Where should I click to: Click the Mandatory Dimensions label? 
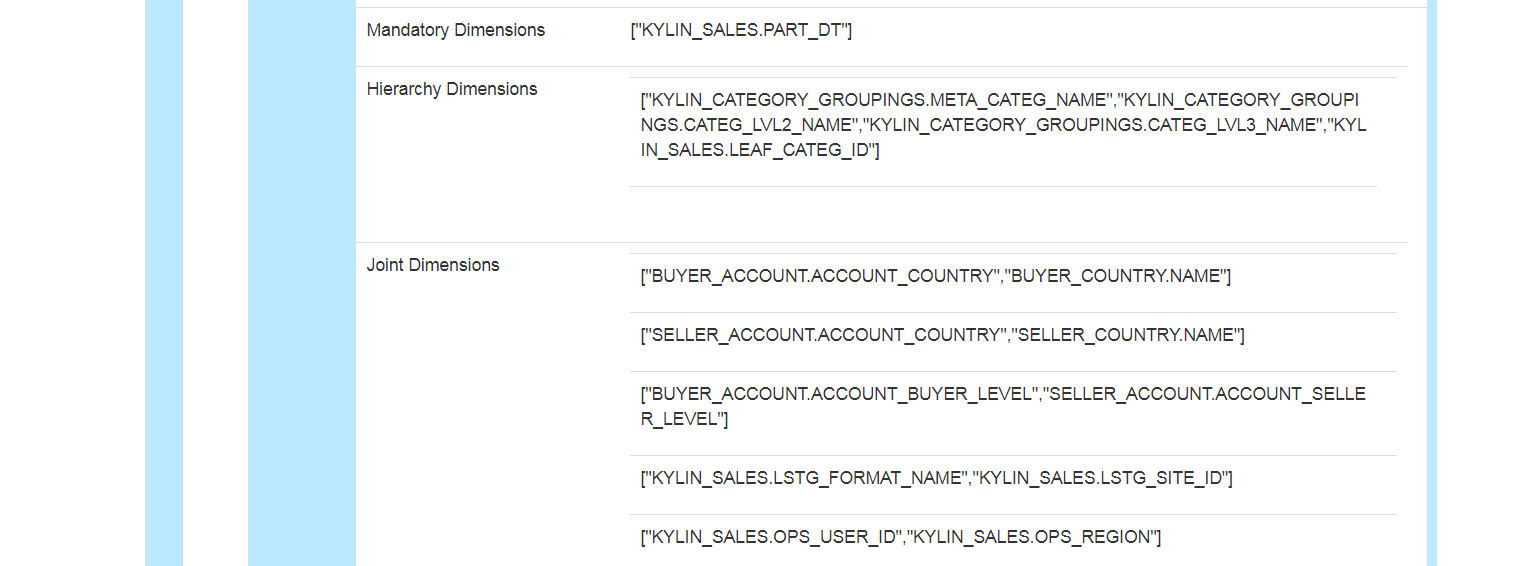pyautogui.click(x=456, y=30)
